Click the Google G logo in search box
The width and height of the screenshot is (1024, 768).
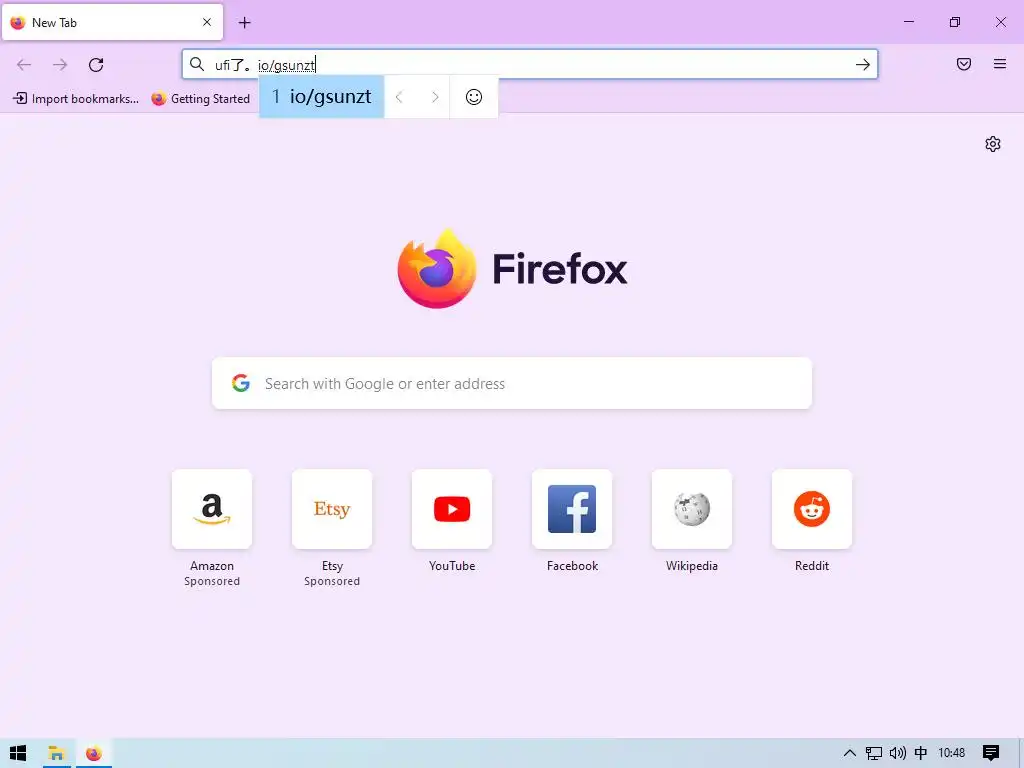241,383
